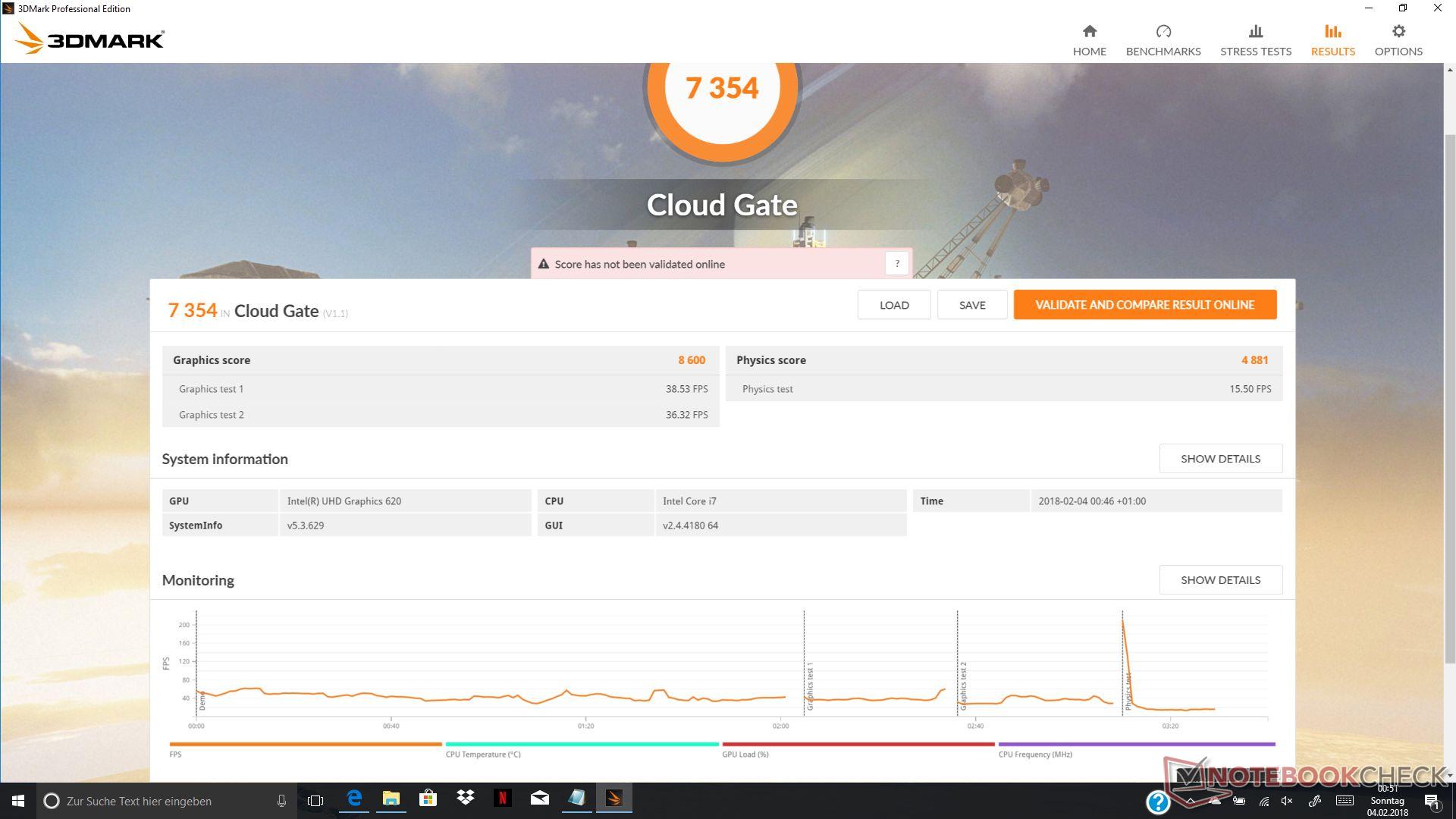Image resolution: width=1456 pixels, height=819 pixels.
Task: Open Dropbox from the taskbar
Action: tap(465, 799)
